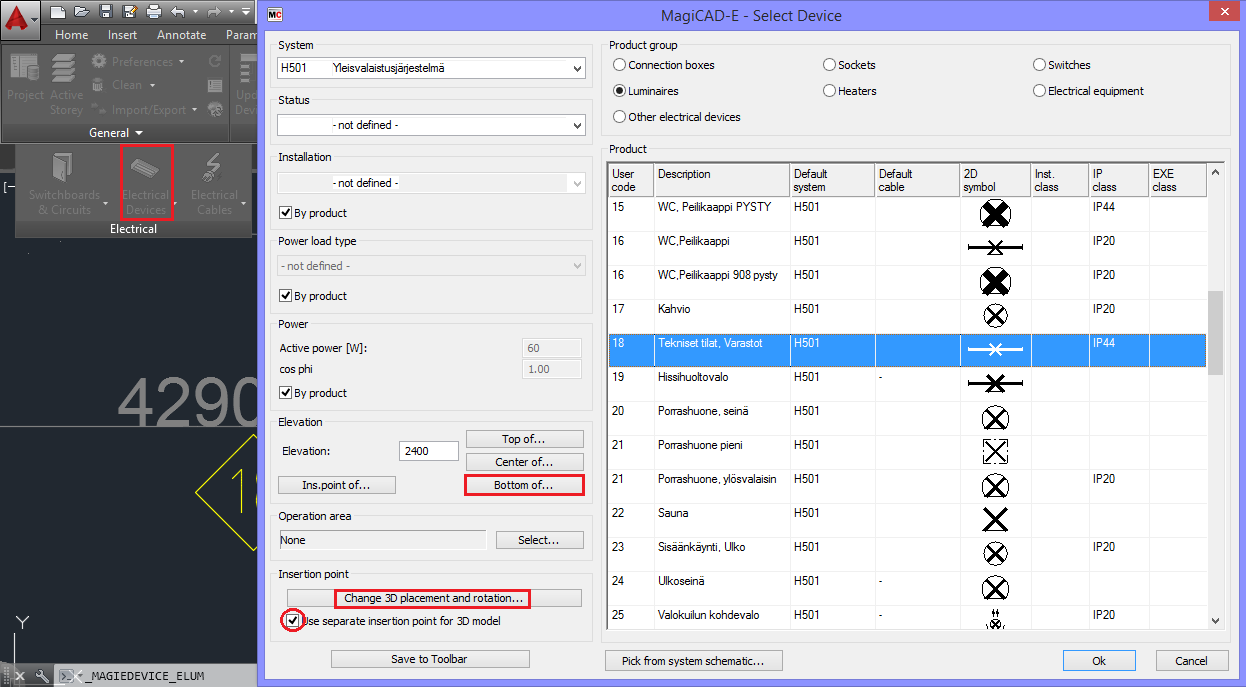The height and width of the screenshot is (687, 1246).
Task: Open the Insert ribbon tab
Action: (123, 35)
